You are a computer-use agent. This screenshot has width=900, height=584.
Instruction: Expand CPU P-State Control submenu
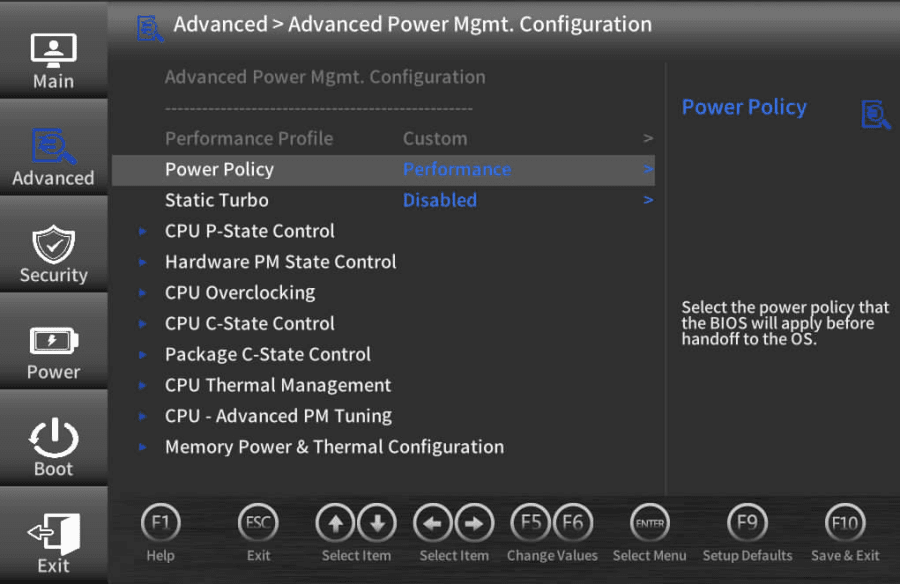pyautogui.click(x=250, y=231)
